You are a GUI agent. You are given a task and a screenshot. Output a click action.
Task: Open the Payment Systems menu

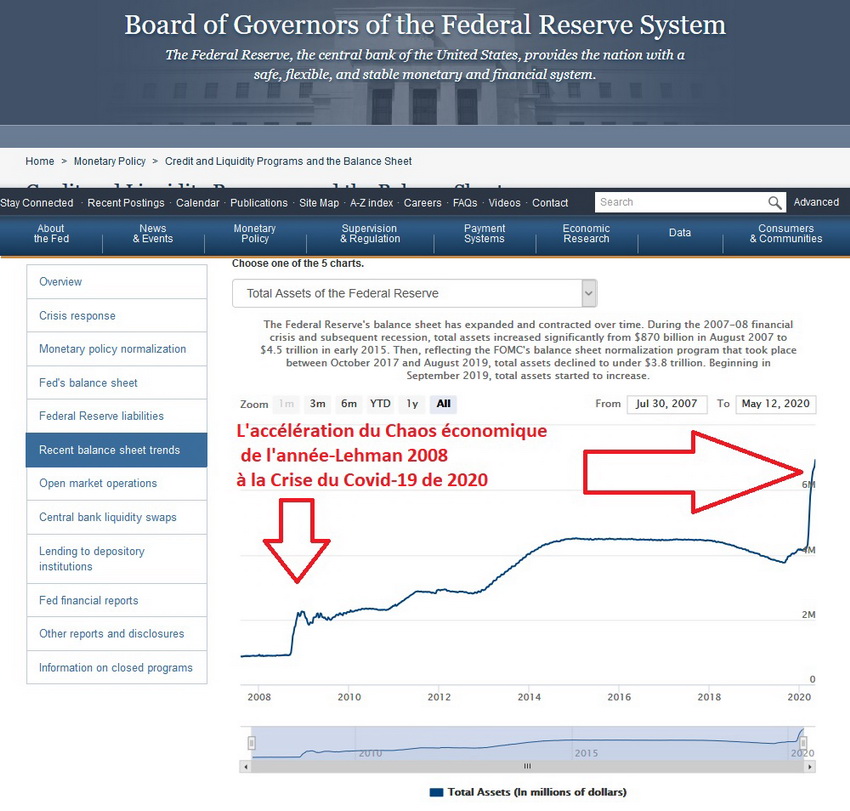[484, 234]
